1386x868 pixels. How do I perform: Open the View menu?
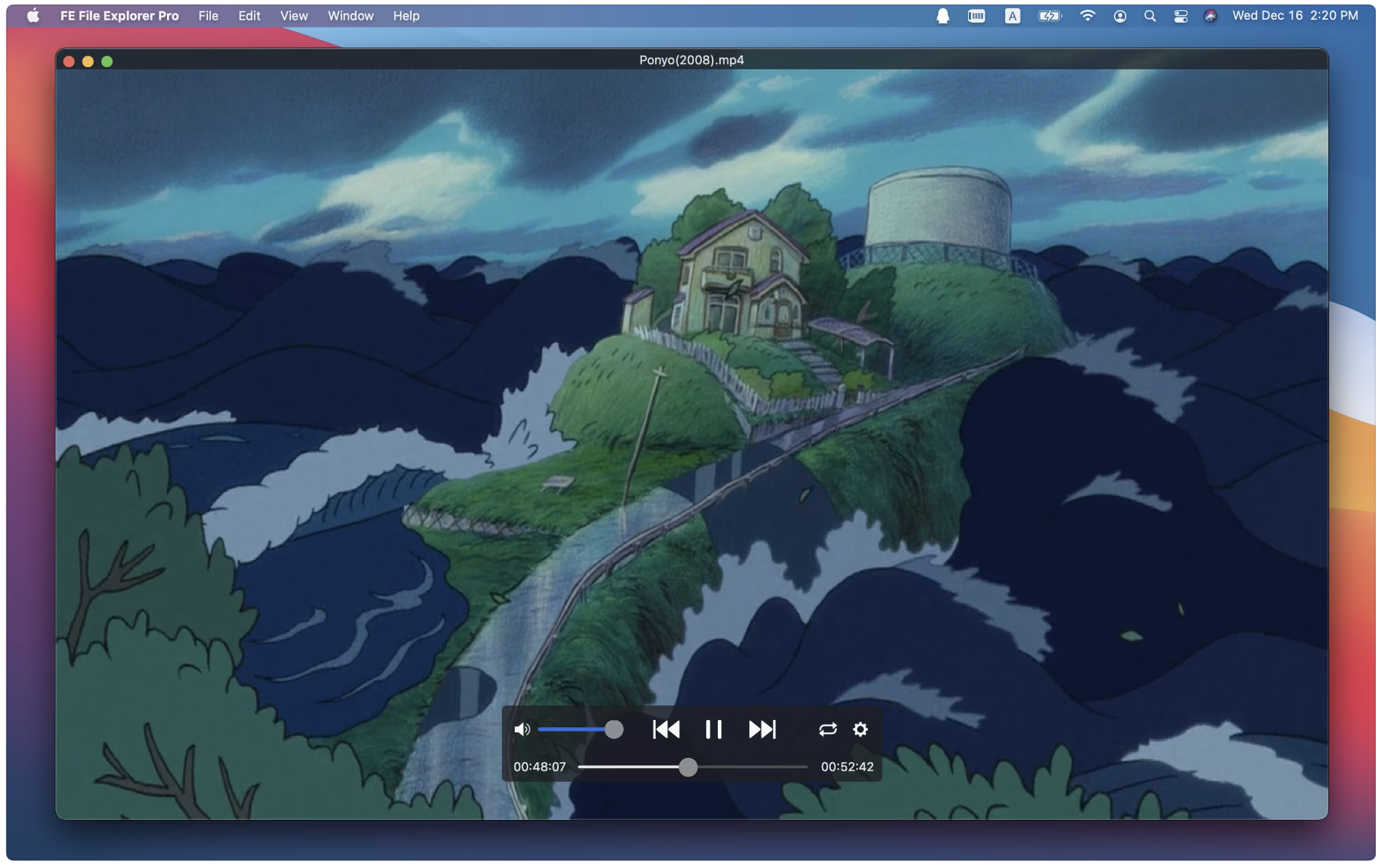(294, 15)
